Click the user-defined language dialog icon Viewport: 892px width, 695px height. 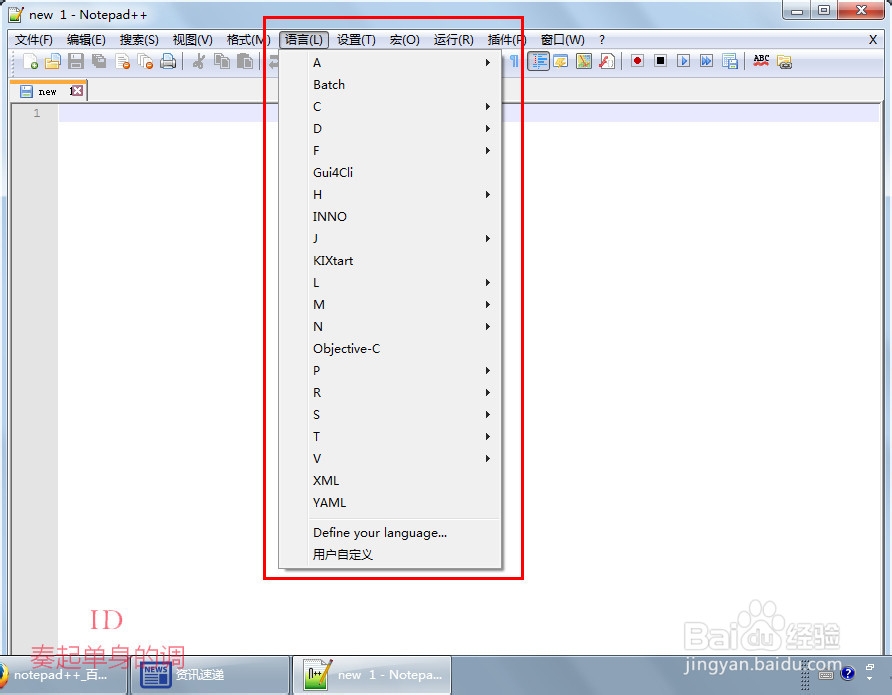click(x=561, y=61)
